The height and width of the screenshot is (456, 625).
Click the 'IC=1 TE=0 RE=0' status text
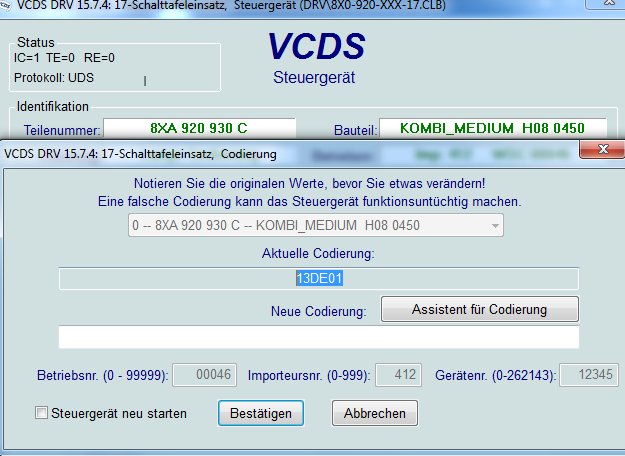[x=64, y=58]
